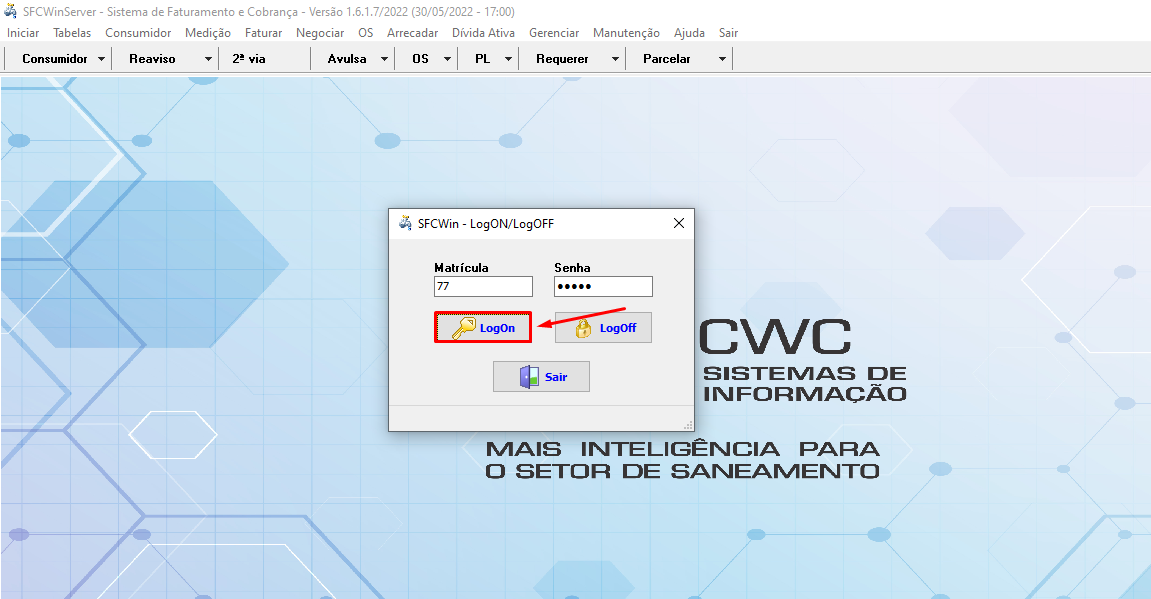This screenshot has width=1151, height=599.
Task: Expand the Reaviso dropdown arrow
Action: (x=207, y=58)
